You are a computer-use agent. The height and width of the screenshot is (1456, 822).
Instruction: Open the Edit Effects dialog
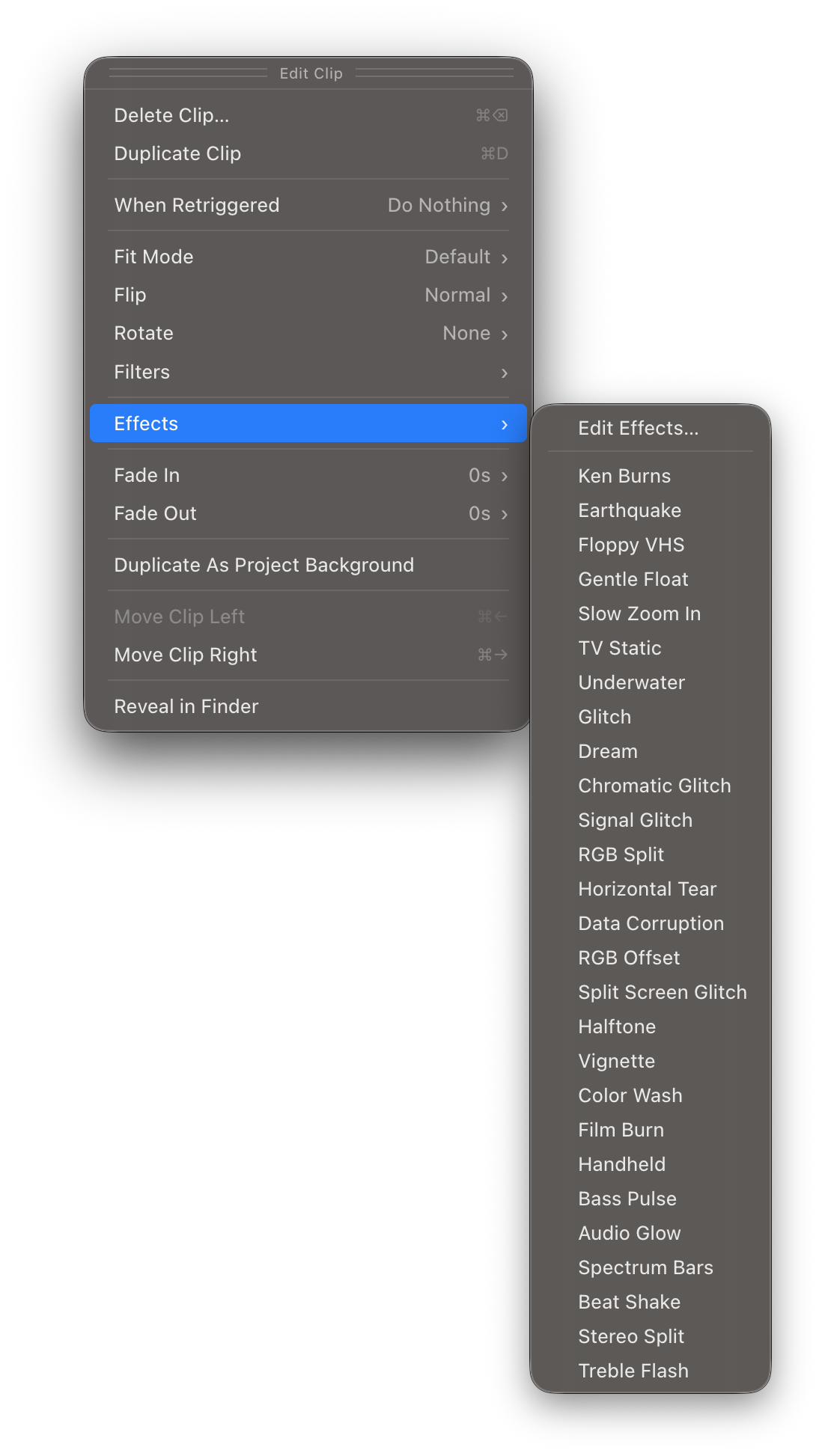click(x=637, y=427)
